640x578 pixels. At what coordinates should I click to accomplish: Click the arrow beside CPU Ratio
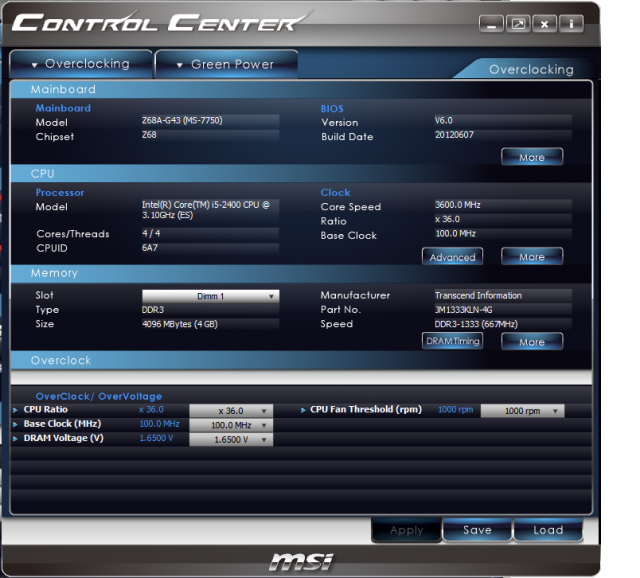pos(16,410)
